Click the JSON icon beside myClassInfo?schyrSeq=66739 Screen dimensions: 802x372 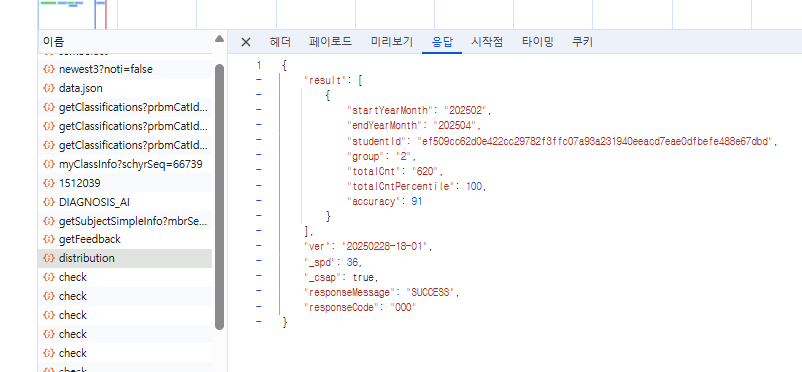coord(49,164)
